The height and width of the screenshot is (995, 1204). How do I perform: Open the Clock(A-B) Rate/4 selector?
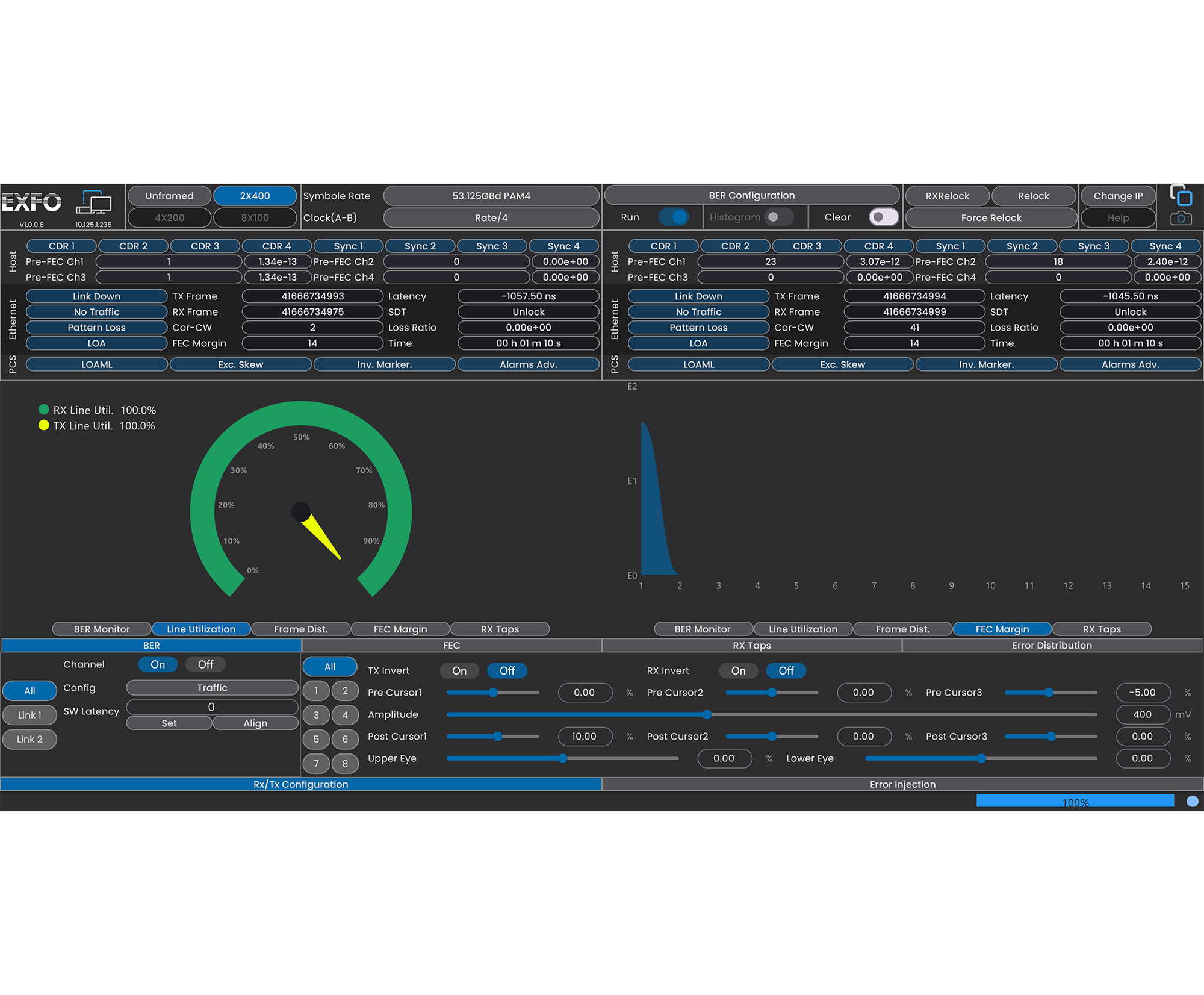[x=491, y=217]
